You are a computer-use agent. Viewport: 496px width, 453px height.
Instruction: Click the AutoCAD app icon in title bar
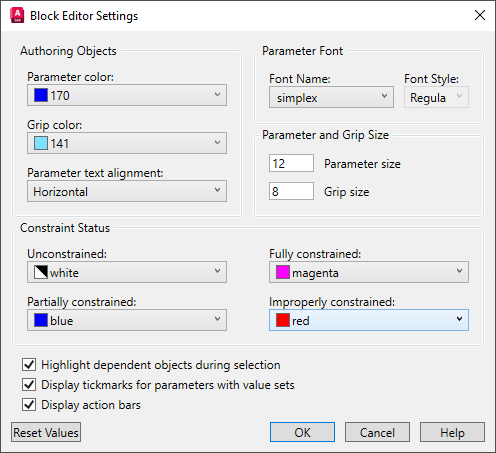pos(17,16)
